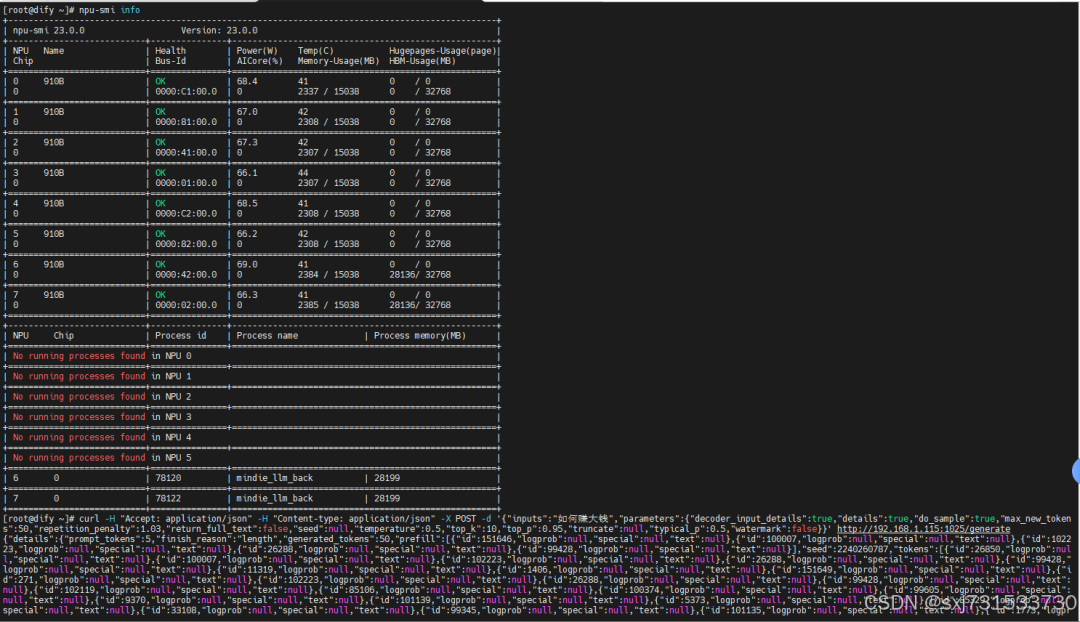
Task: Click the 'Process memory(MB)' column header
Action: (420, 336)
